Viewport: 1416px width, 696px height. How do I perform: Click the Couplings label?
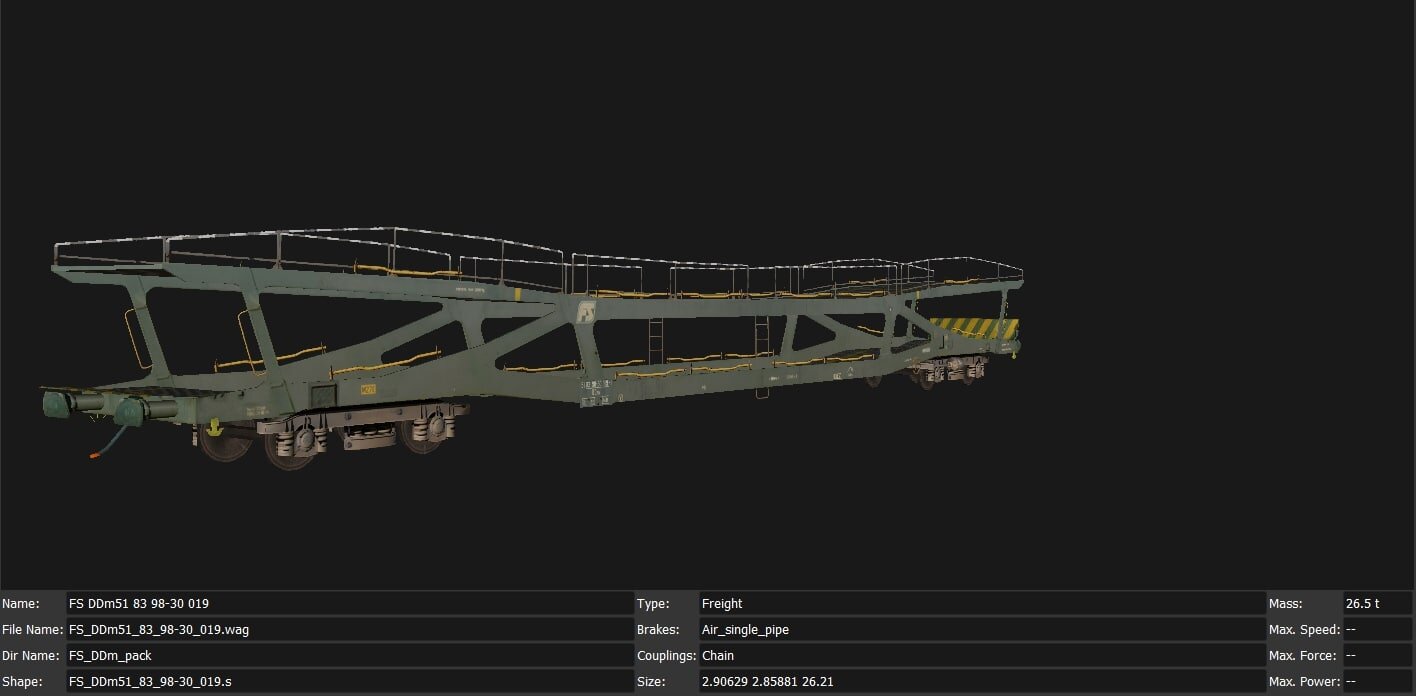tap(666, 655)
